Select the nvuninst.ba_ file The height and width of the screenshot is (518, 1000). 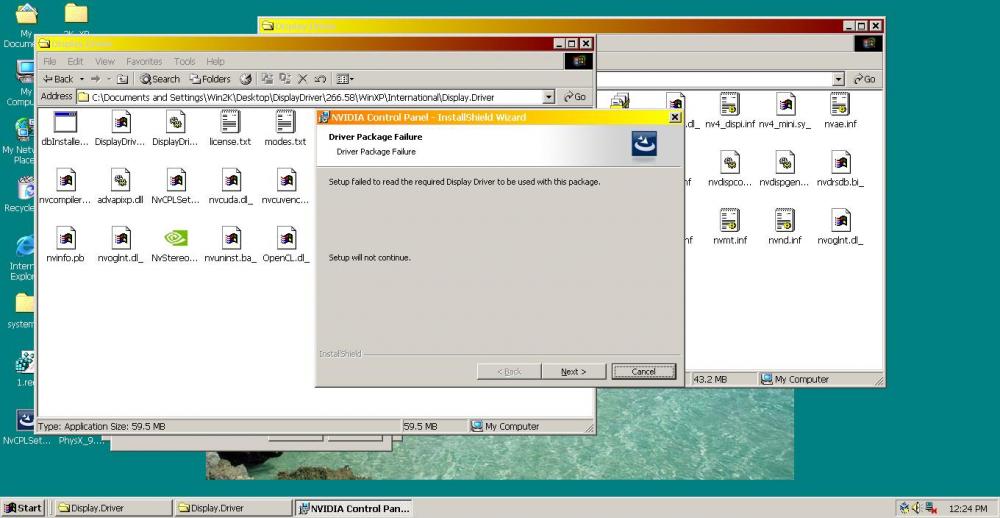[230, 246]
